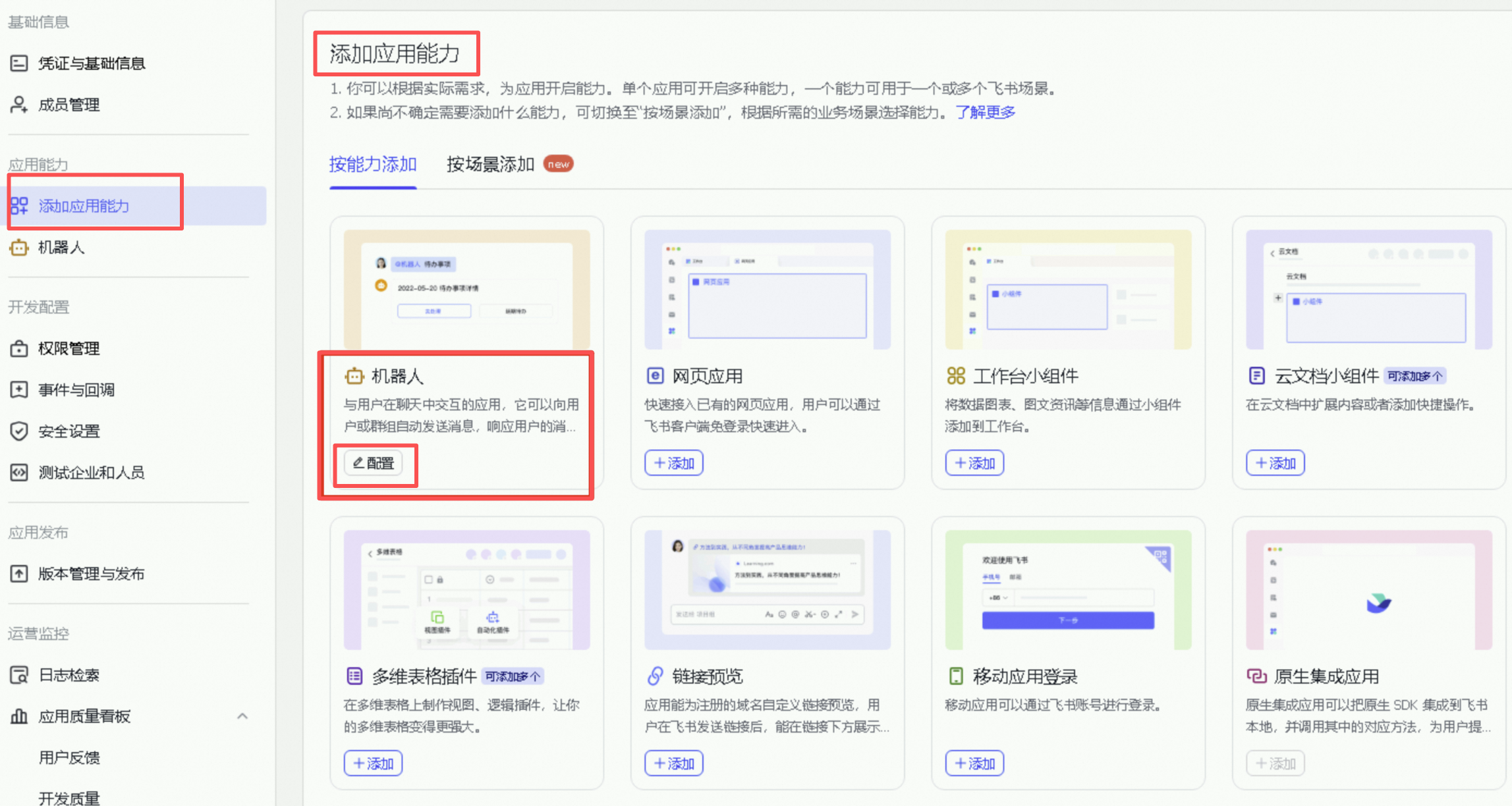The width and height of the screenshot is (1512, 806).
Task: Add the 工作台小组件 capability
Action: tap(974, 463)
